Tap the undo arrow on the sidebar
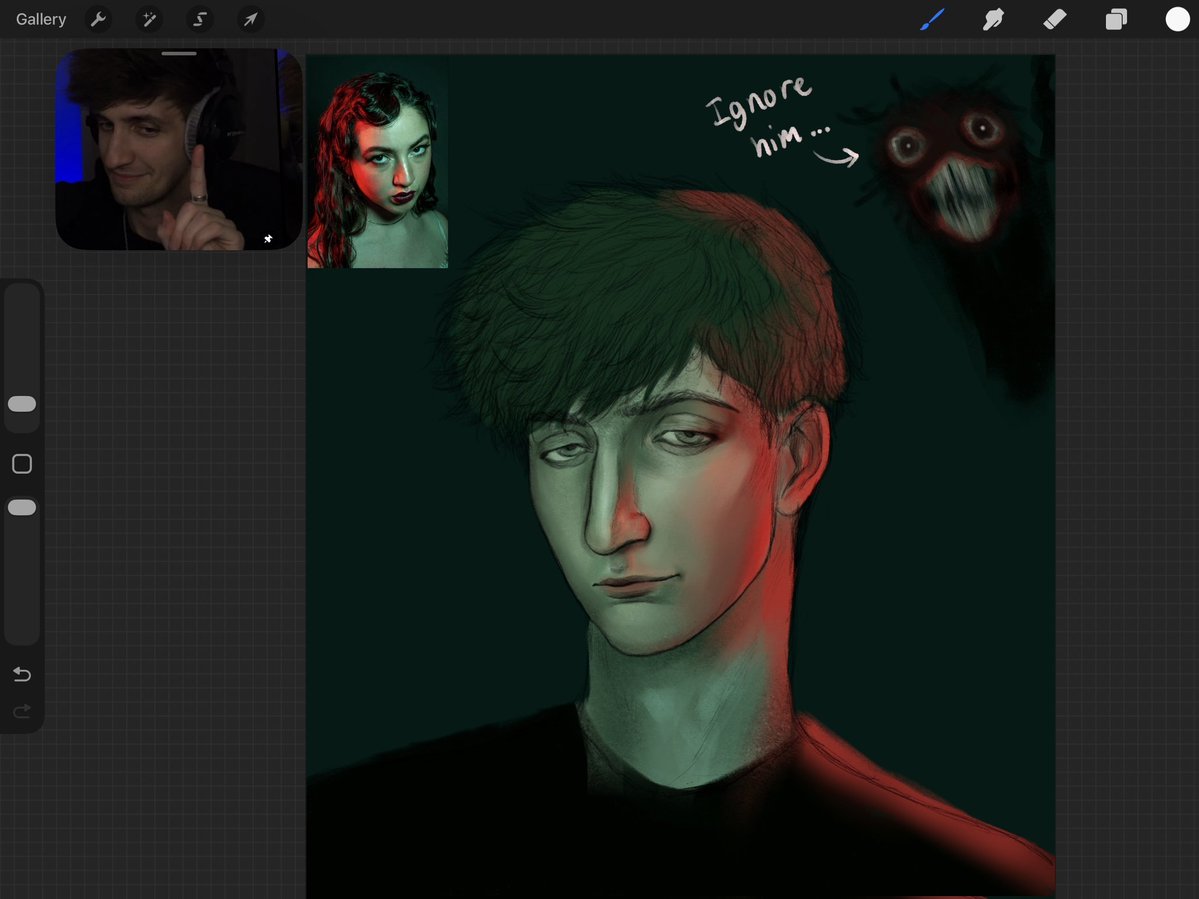Image resolution: width=1199 pixels, height=899 pixels. pos(21,674)
